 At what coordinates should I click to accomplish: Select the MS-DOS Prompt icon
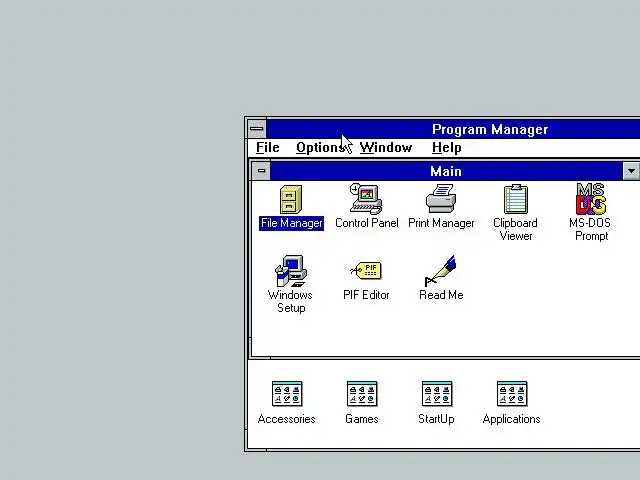pos(591,199)
